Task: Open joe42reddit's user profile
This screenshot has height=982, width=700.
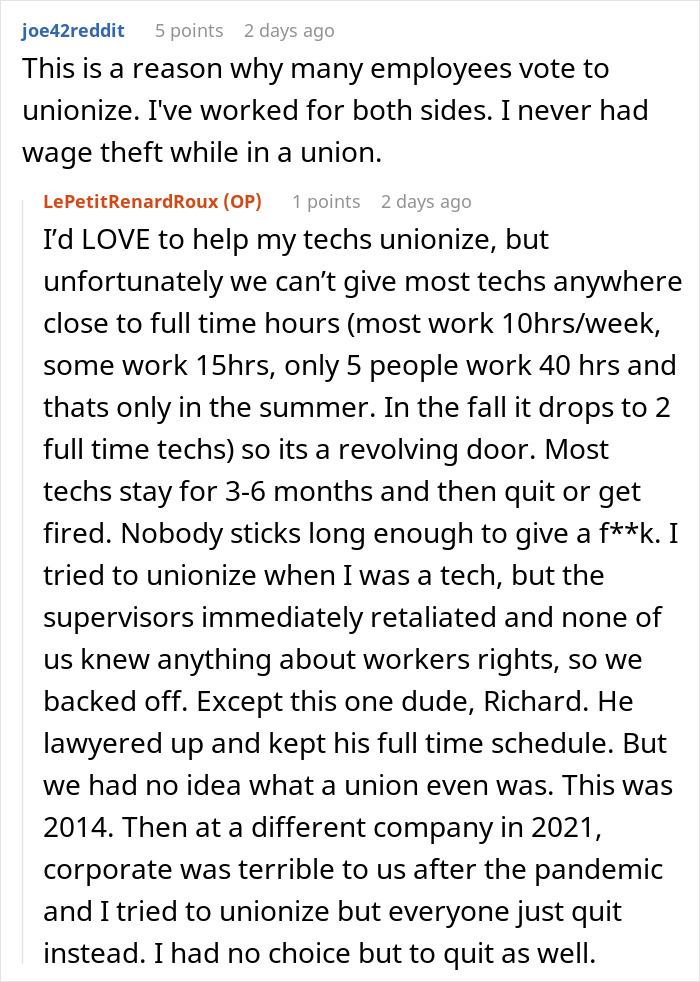Action: [x=73, y=30]
